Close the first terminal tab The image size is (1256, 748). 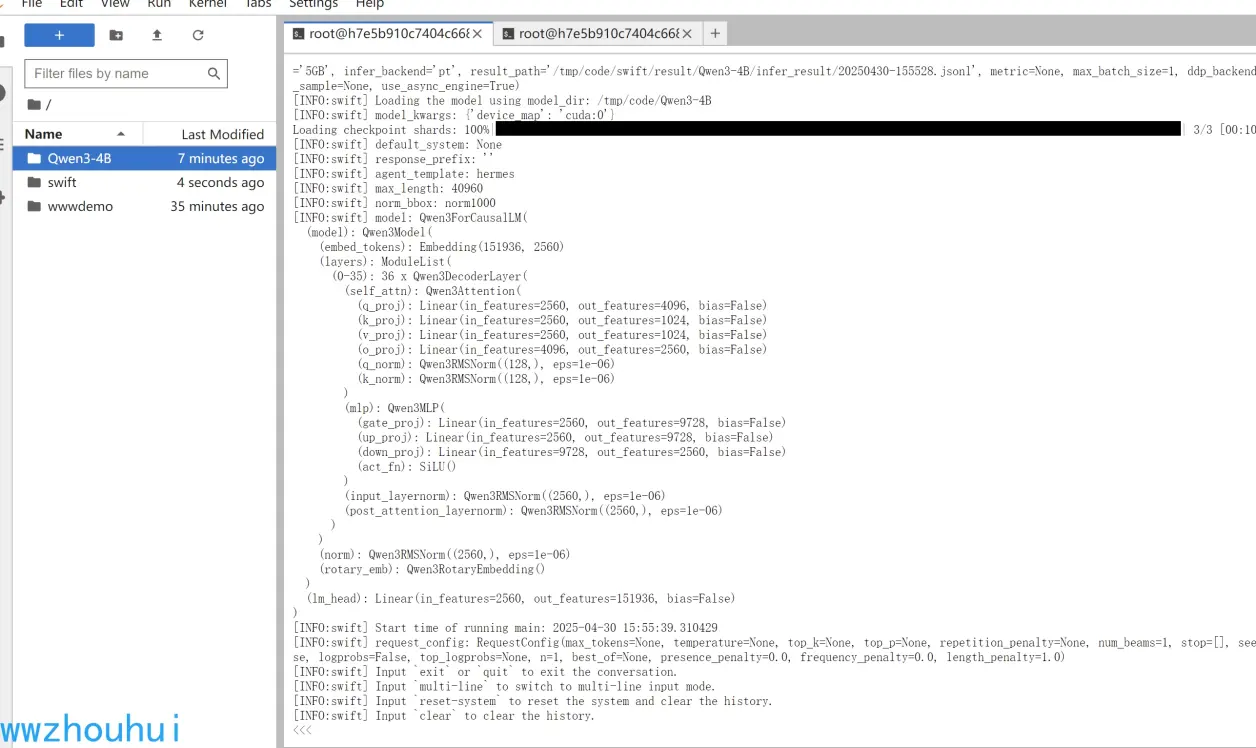click(x=477, y=33)
